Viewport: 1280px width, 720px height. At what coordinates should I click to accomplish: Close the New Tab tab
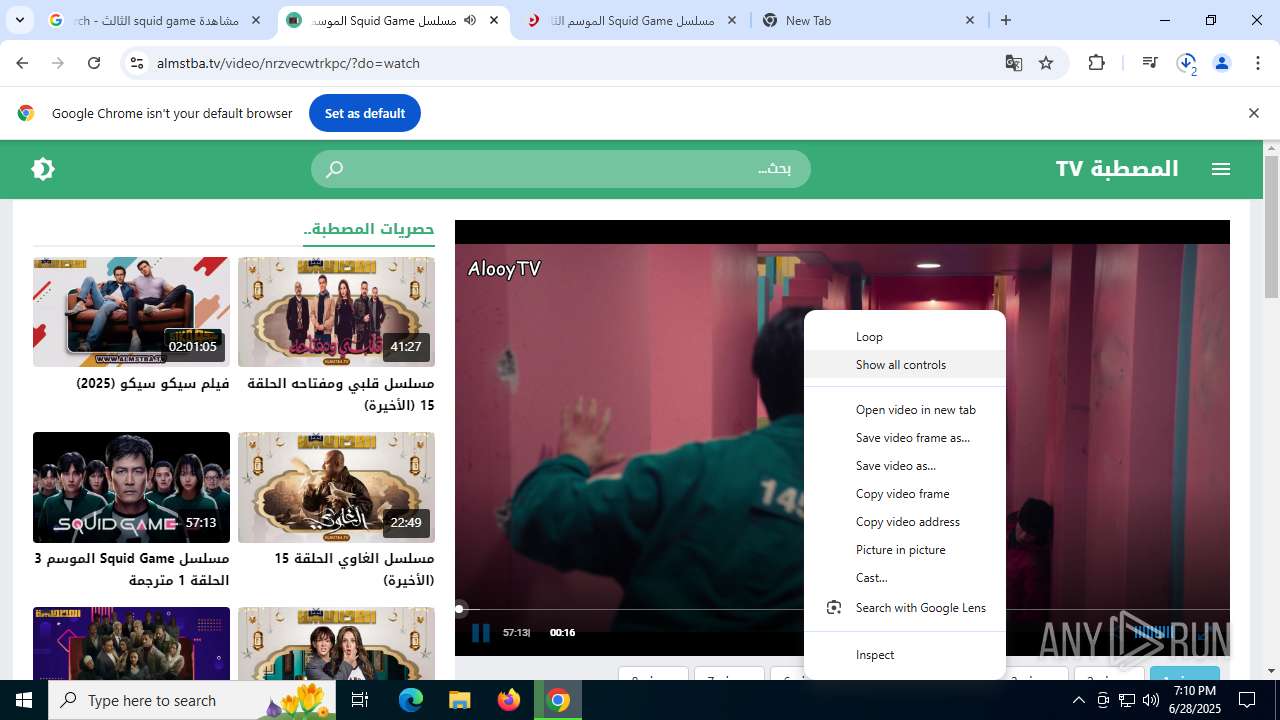(970, 20)
